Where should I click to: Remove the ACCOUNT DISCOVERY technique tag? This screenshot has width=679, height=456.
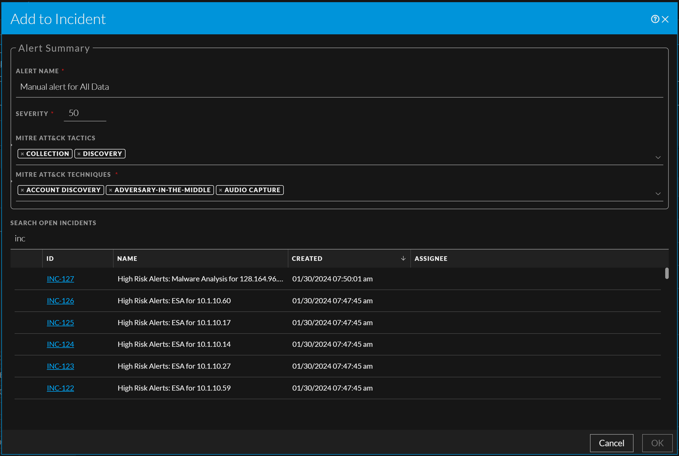click(x=22, y=190)
